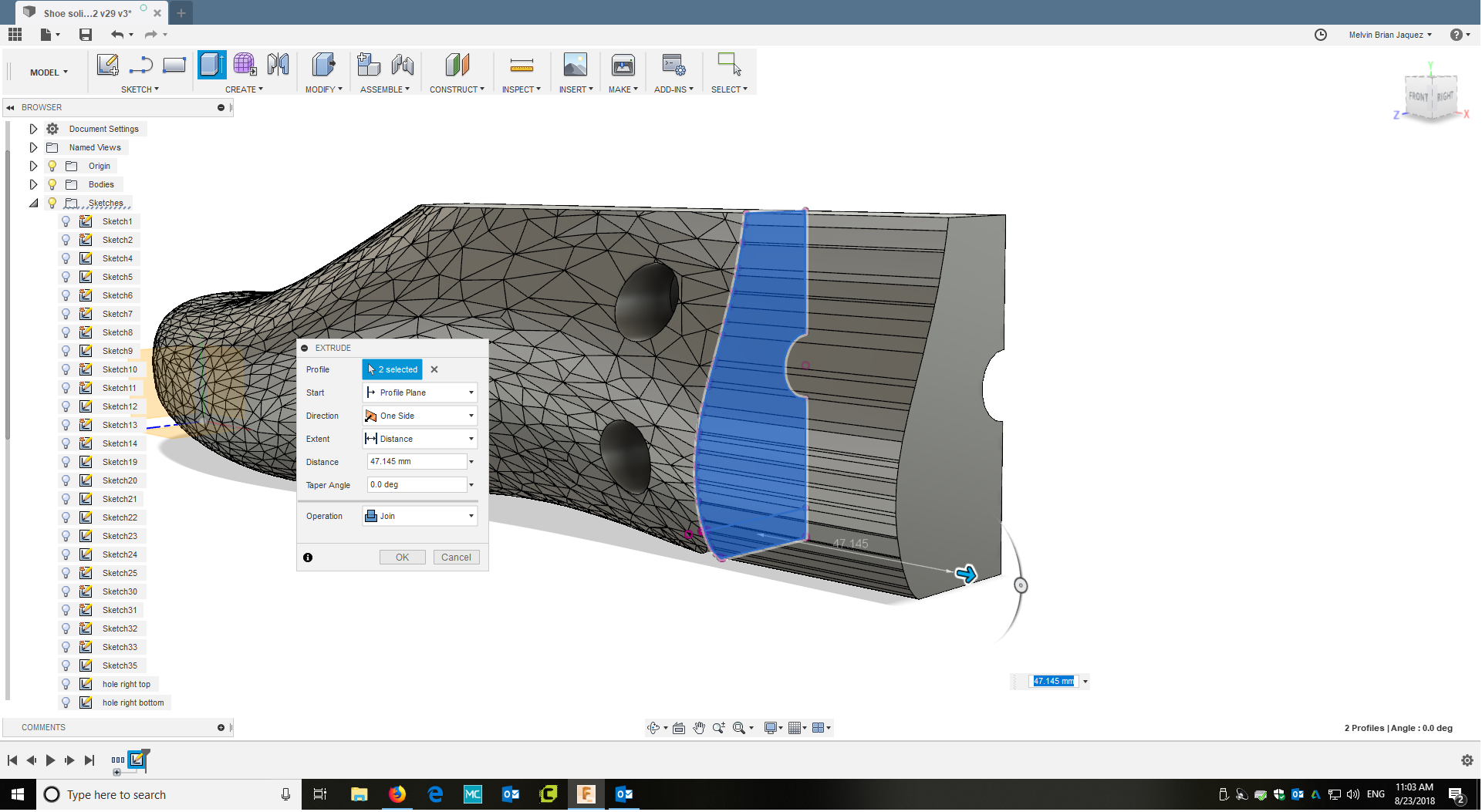Toggle visibility of the Bodies folder

coord(52,184)
